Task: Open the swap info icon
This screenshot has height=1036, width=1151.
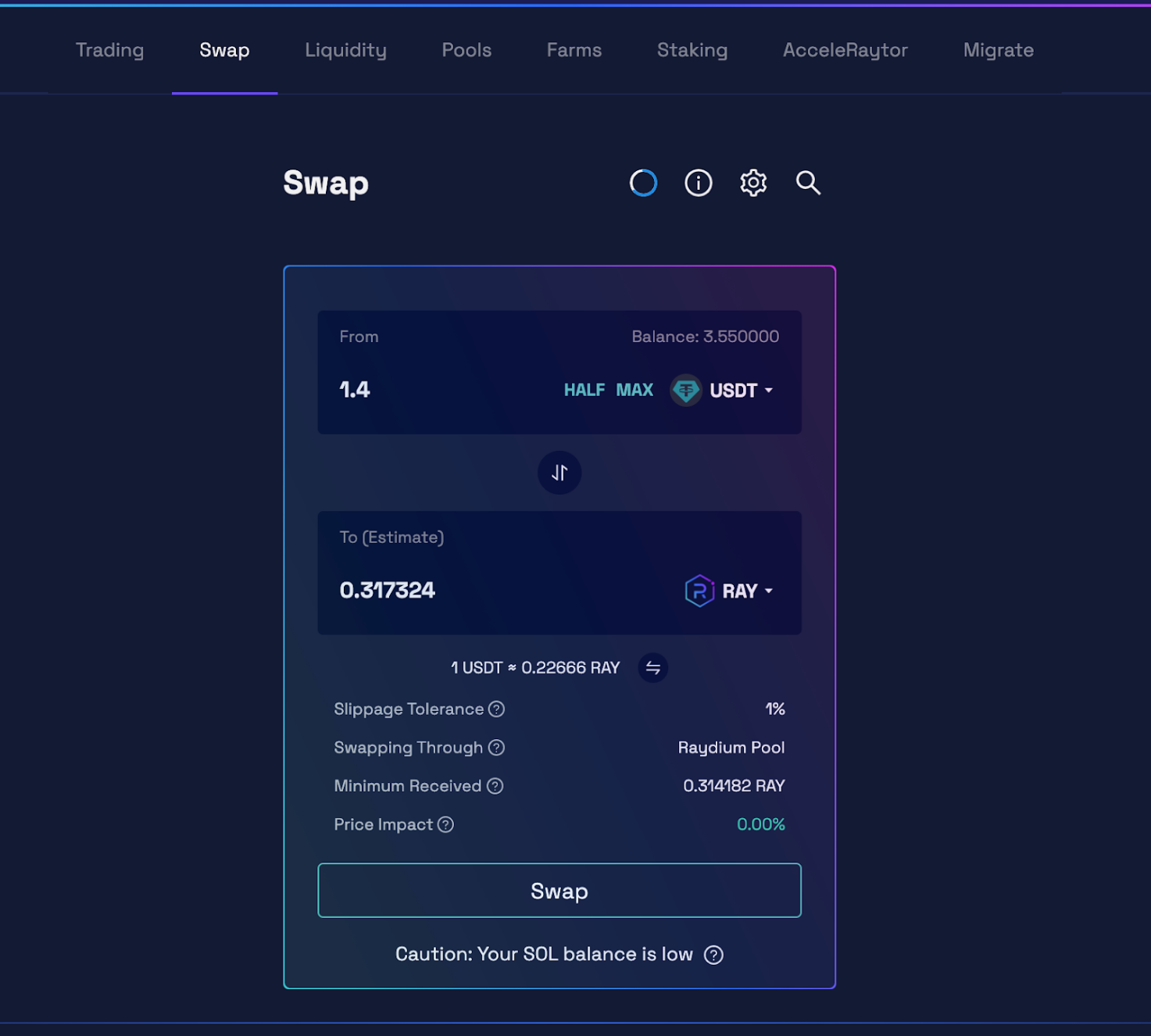Action: (698, 183)
